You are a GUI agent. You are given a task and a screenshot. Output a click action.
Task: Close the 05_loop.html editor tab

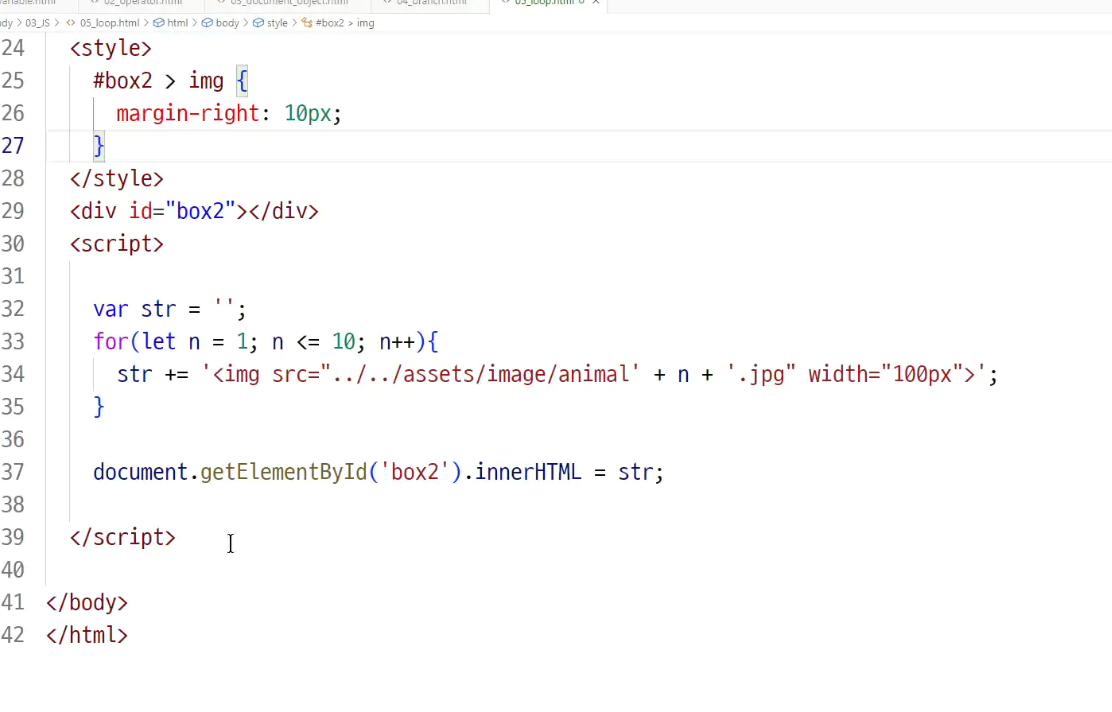tap(596, 2)
